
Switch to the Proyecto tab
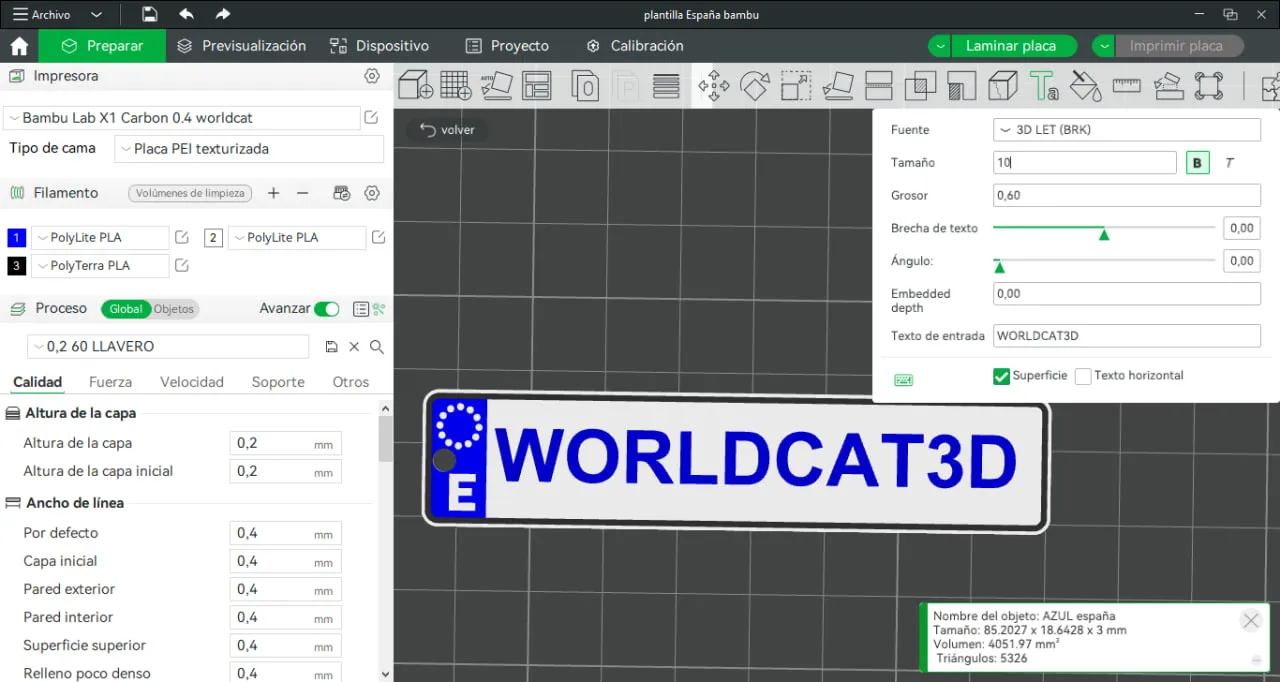point(507,46)
